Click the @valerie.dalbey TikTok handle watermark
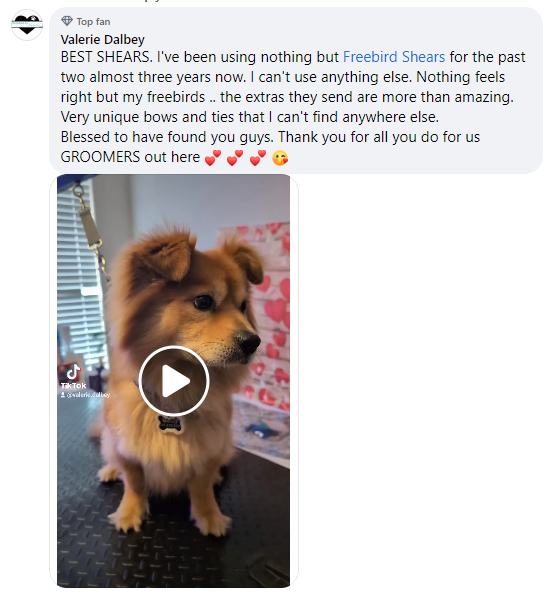This screenshot has height=595, width=556. pos(88,395)
